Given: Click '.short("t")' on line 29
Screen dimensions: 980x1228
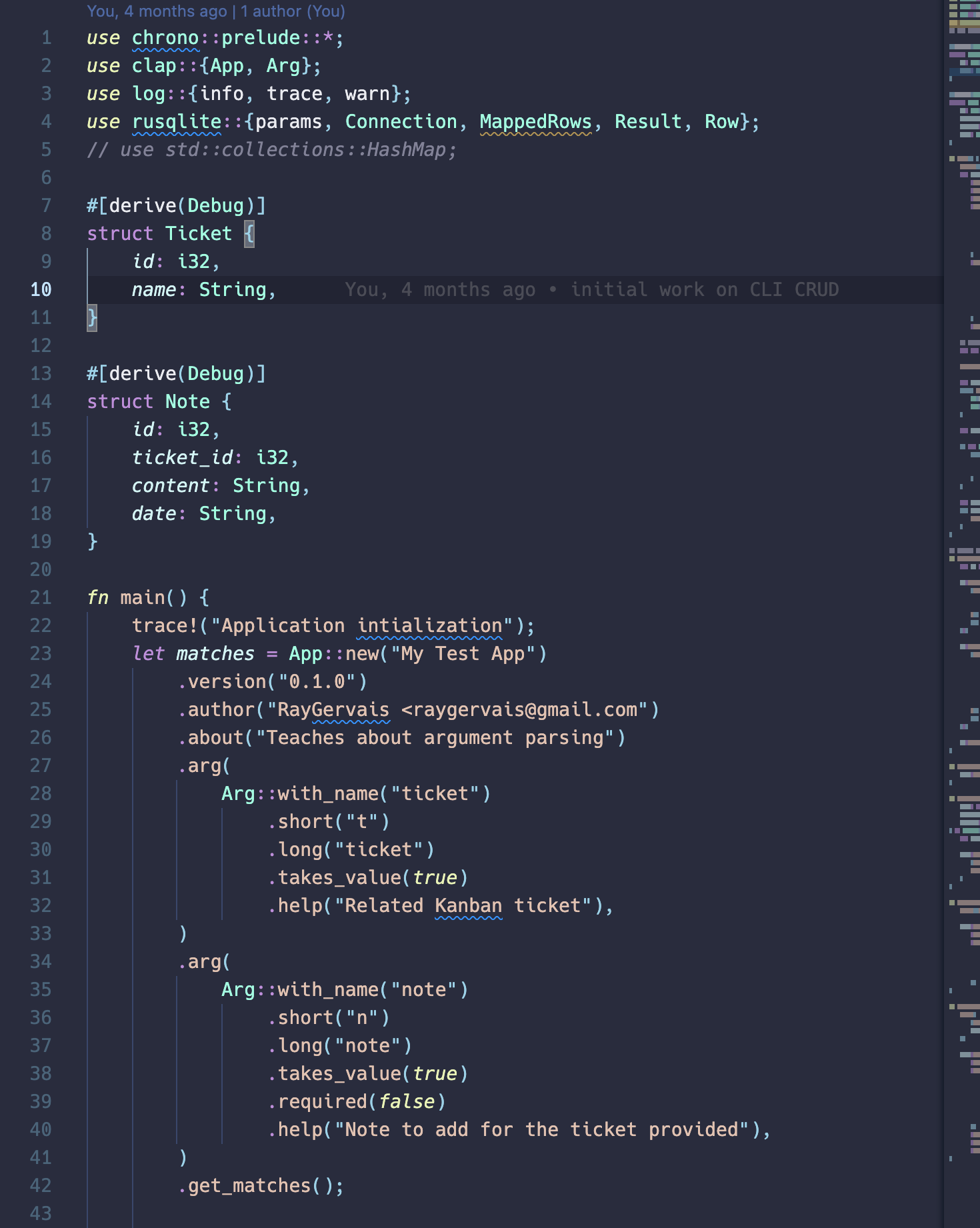Looking at the screenshot, I should 328,822.
